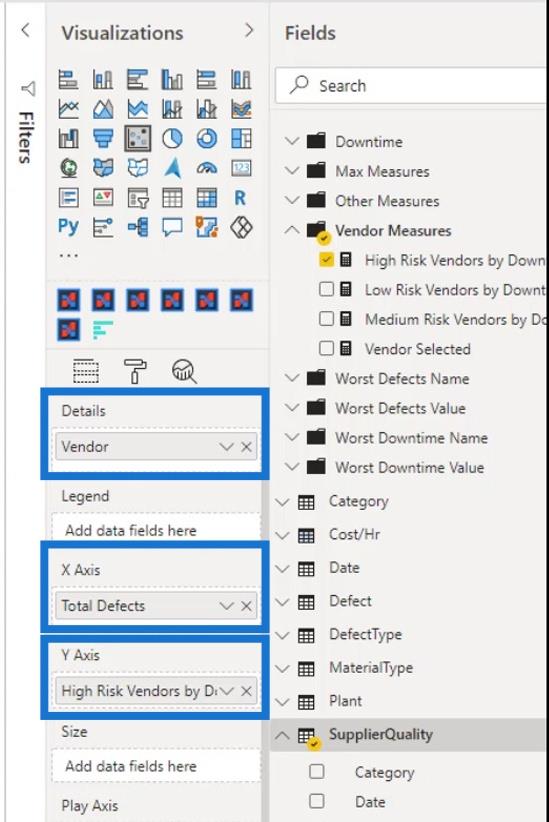Open the Format paint roller tab
This screenshot has height=822, width=549.
click(x=135, y=371)
